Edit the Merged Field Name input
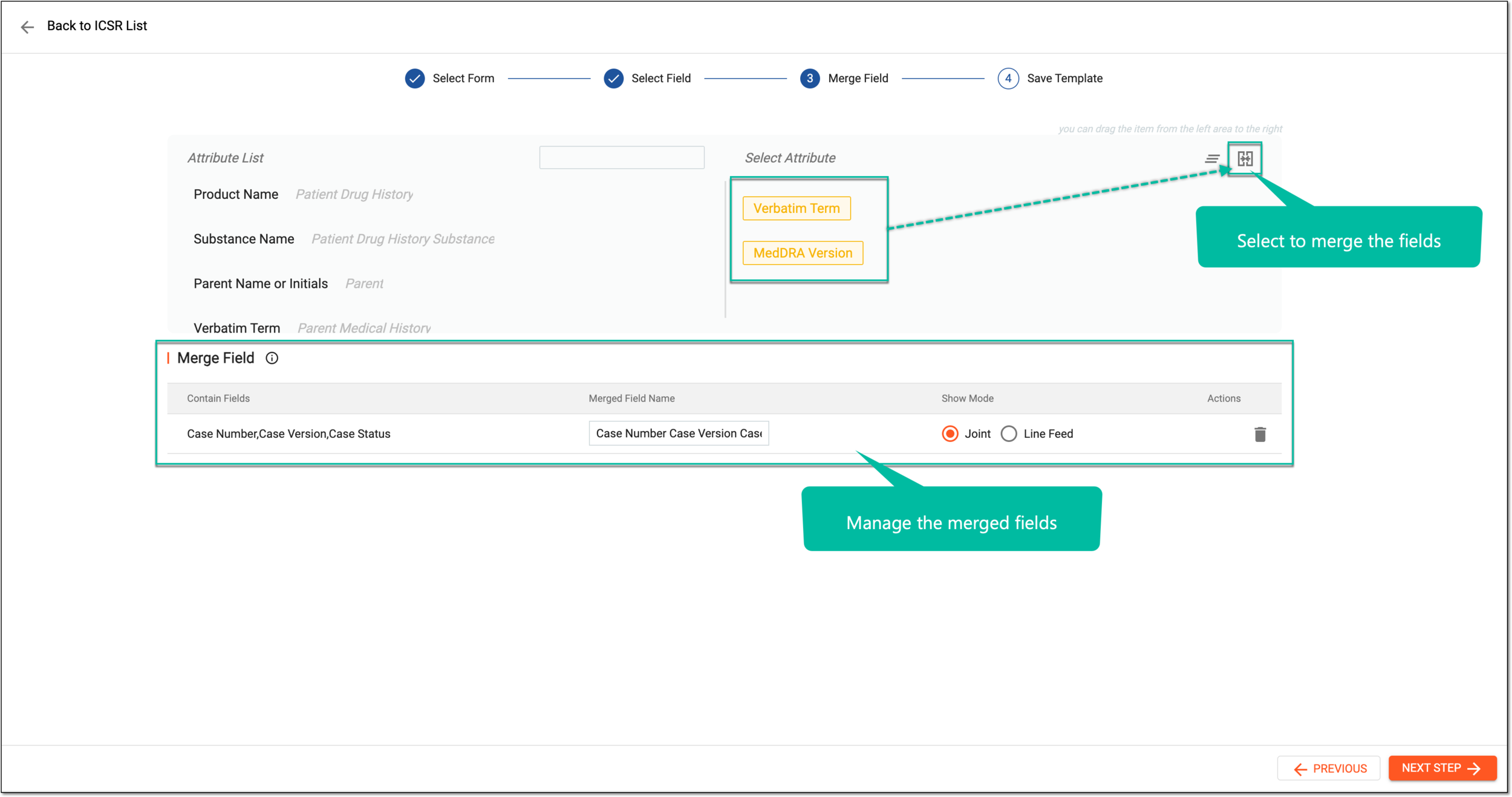1512x797 pixels. click(x=679, y=433)
